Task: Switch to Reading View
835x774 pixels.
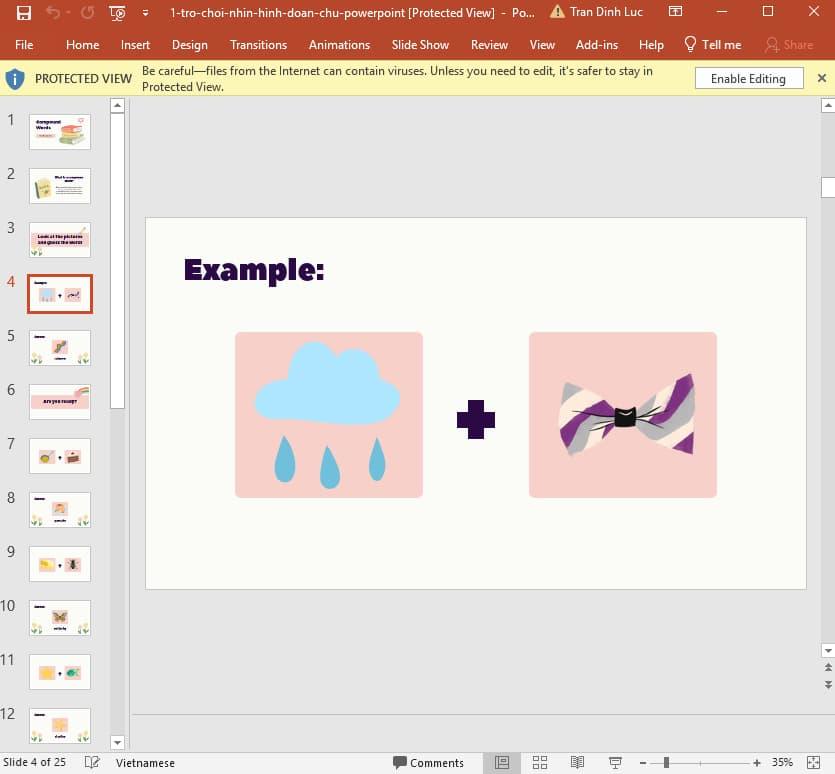Action: tap(577, 762)
